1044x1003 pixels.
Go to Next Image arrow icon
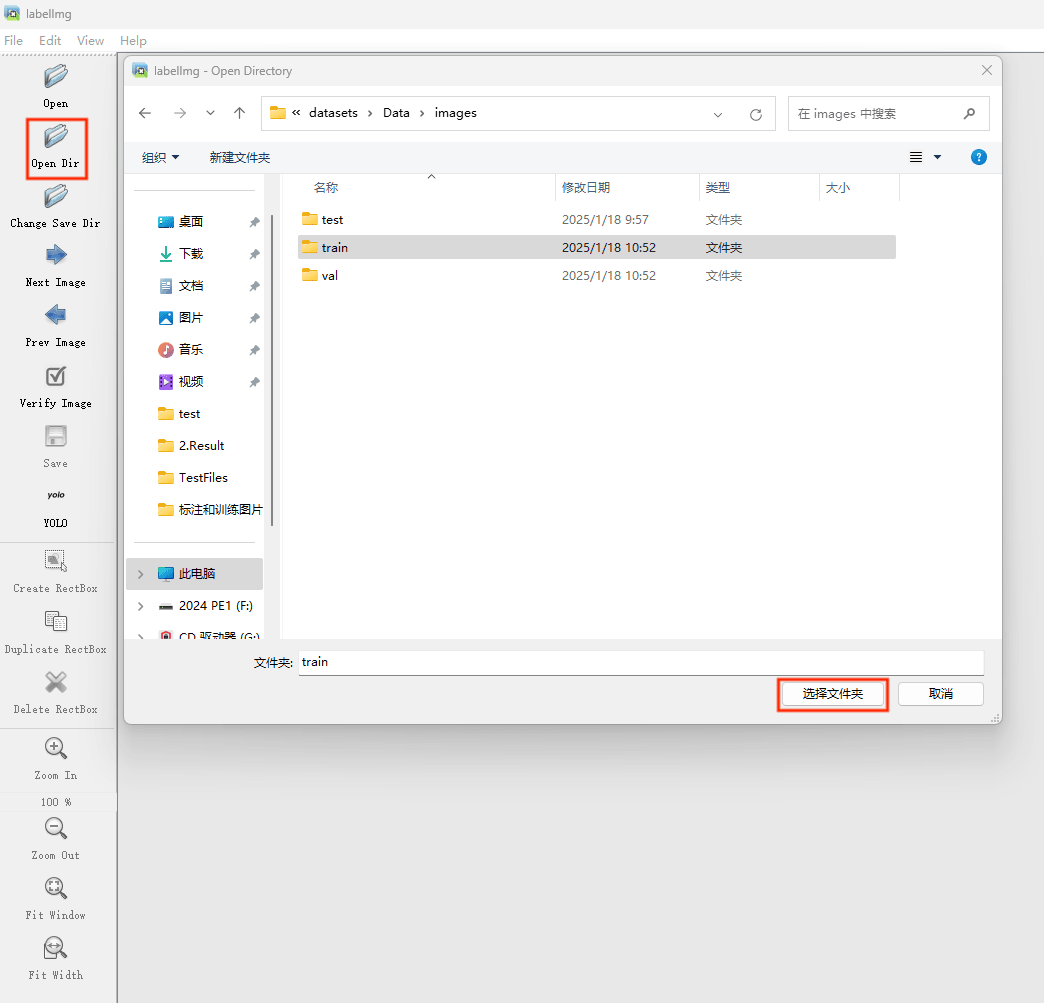click(56, 255)
